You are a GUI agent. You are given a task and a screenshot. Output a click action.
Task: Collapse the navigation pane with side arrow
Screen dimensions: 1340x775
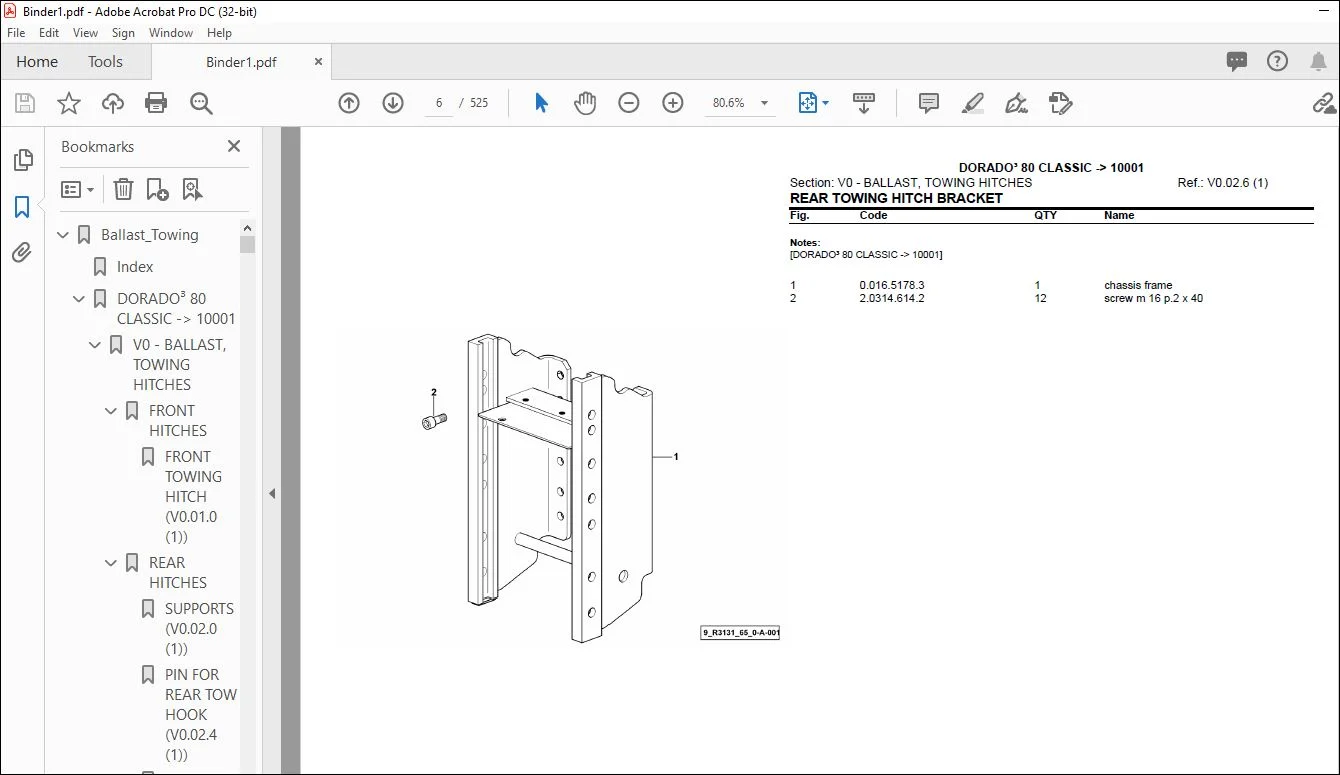coord(271,493)
